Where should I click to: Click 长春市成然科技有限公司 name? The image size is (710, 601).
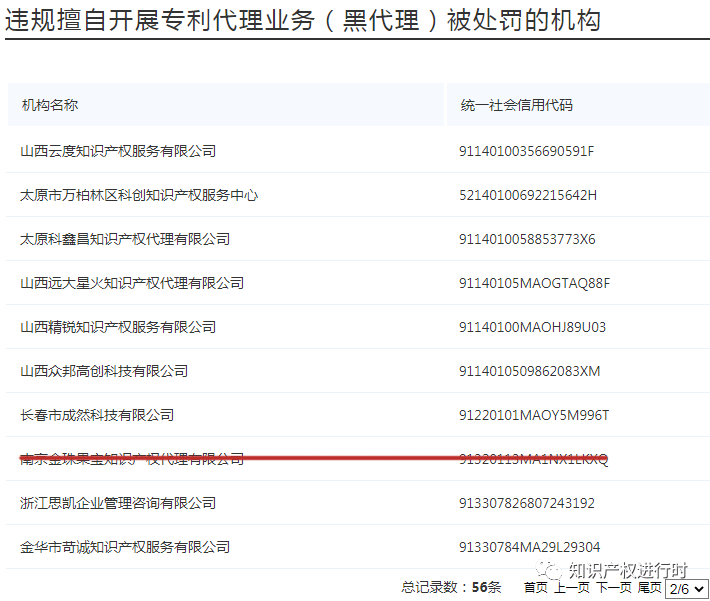tap(97, 415)
